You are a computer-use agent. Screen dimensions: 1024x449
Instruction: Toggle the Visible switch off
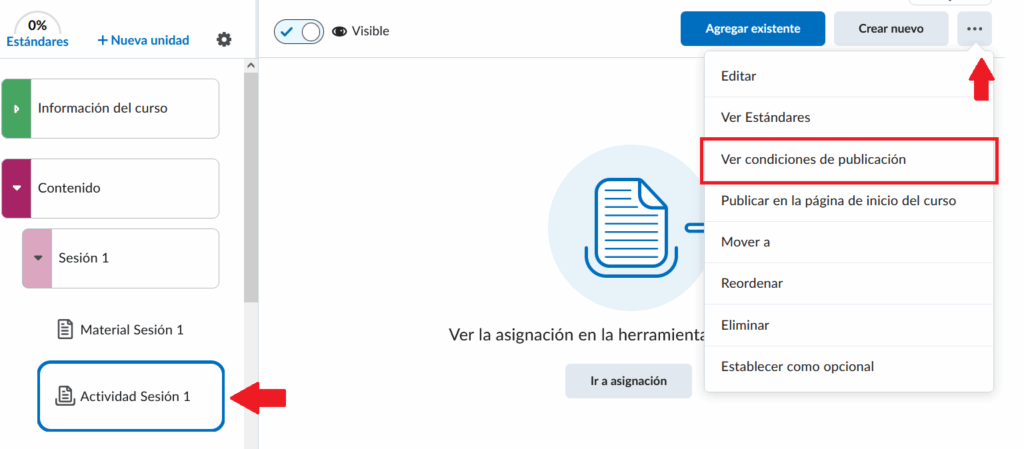(x=298, y=31)
